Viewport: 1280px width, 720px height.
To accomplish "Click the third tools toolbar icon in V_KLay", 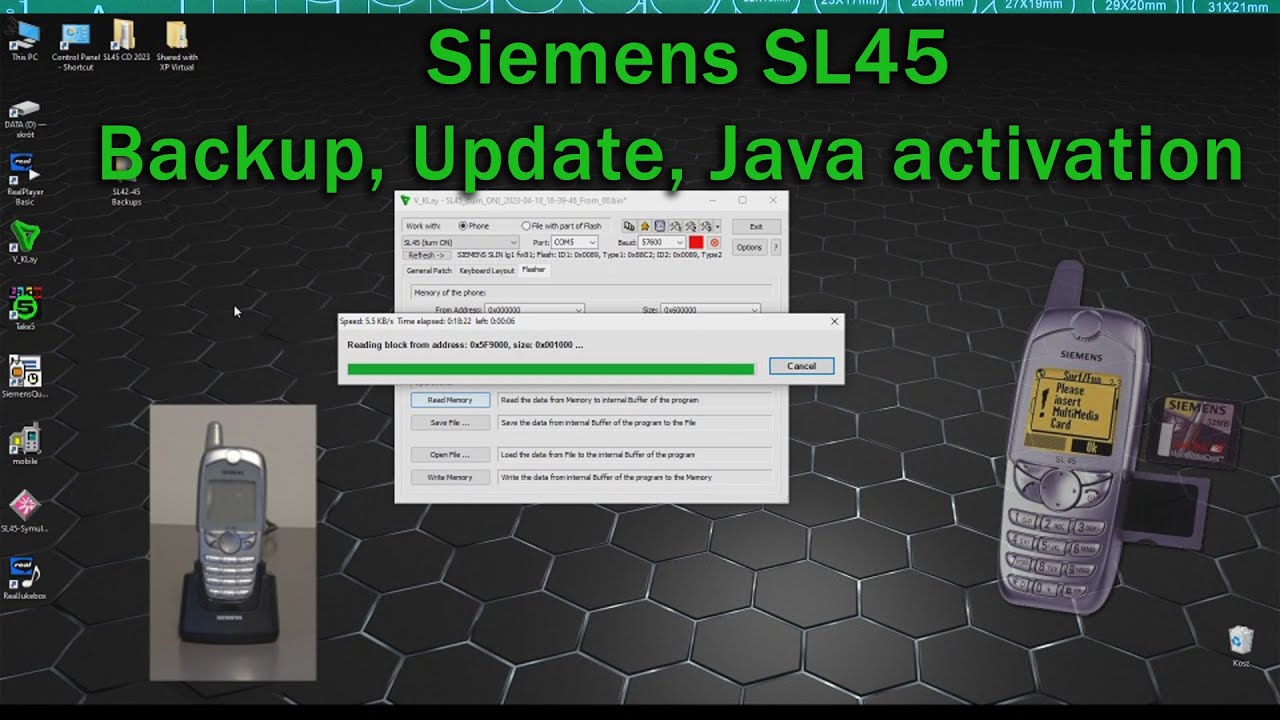I will point(706,226).
